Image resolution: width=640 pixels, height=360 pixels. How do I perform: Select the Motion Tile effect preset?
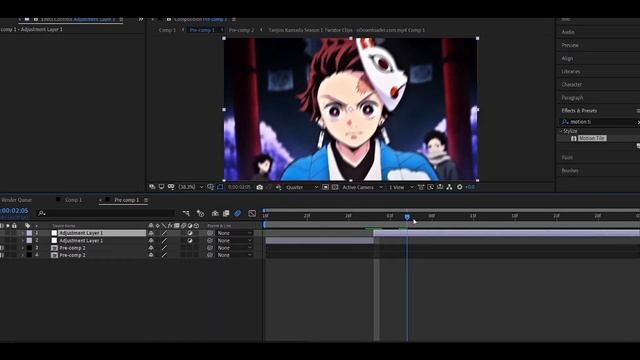click(592, 138)
